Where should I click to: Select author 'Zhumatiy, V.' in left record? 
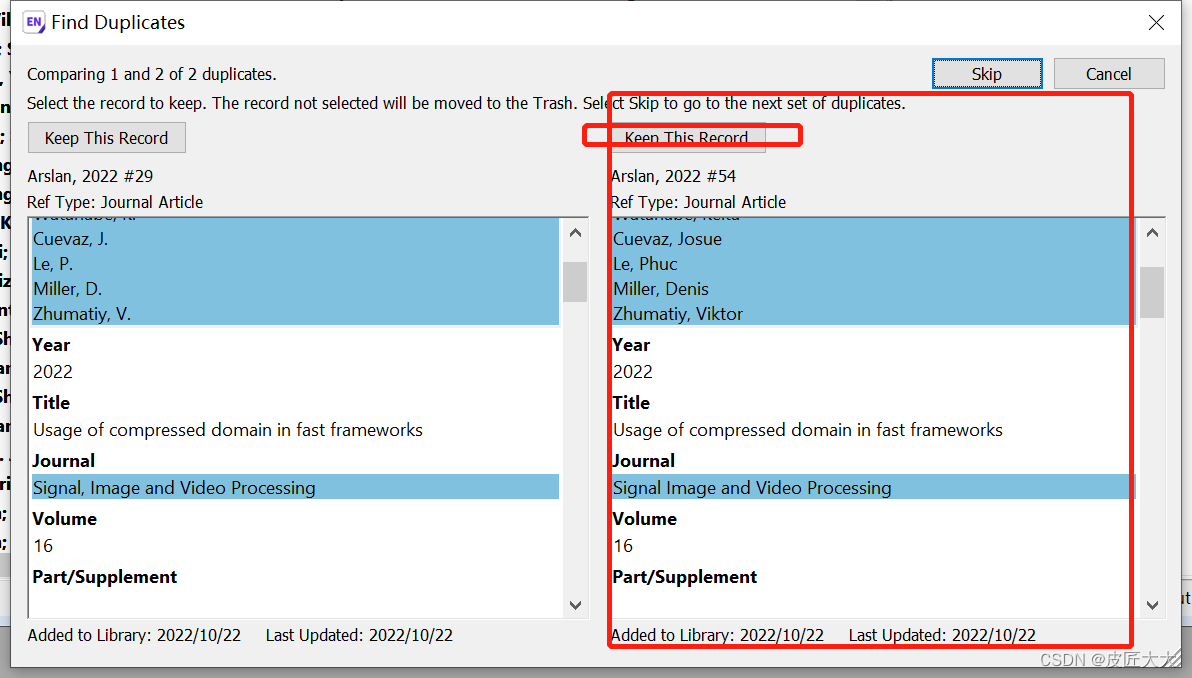click(82, 314)
